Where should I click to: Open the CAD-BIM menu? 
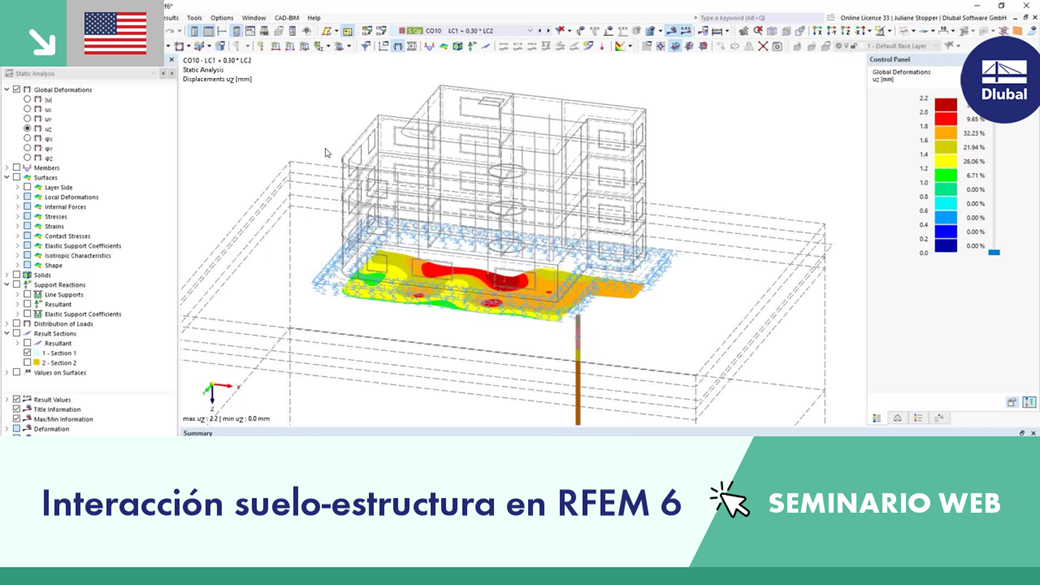coord(287,18)
